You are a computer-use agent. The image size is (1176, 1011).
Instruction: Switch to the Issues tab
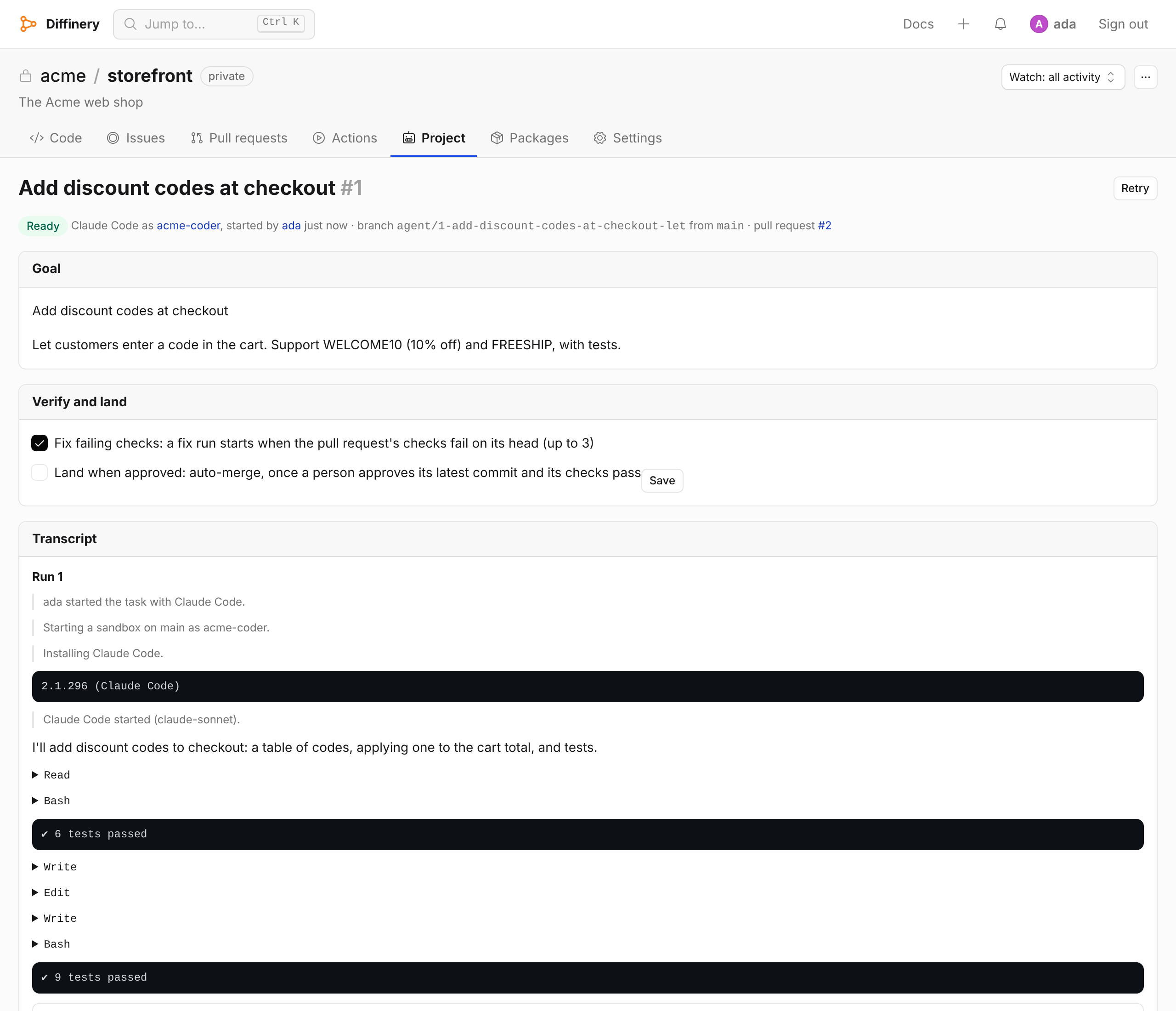[136, 138]
